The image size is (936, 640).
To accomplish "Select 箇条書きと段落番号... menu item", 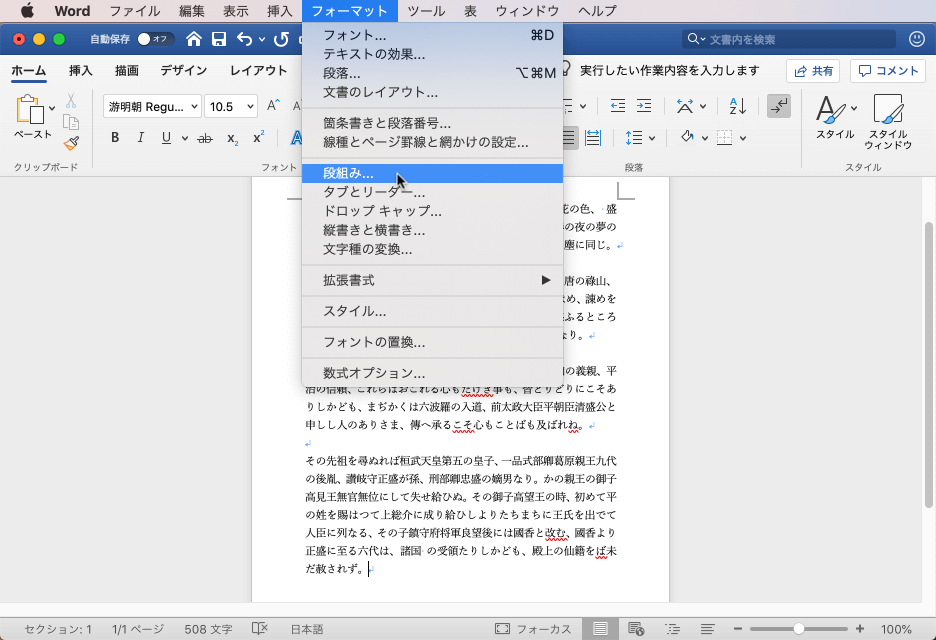I will pos(433,124).
